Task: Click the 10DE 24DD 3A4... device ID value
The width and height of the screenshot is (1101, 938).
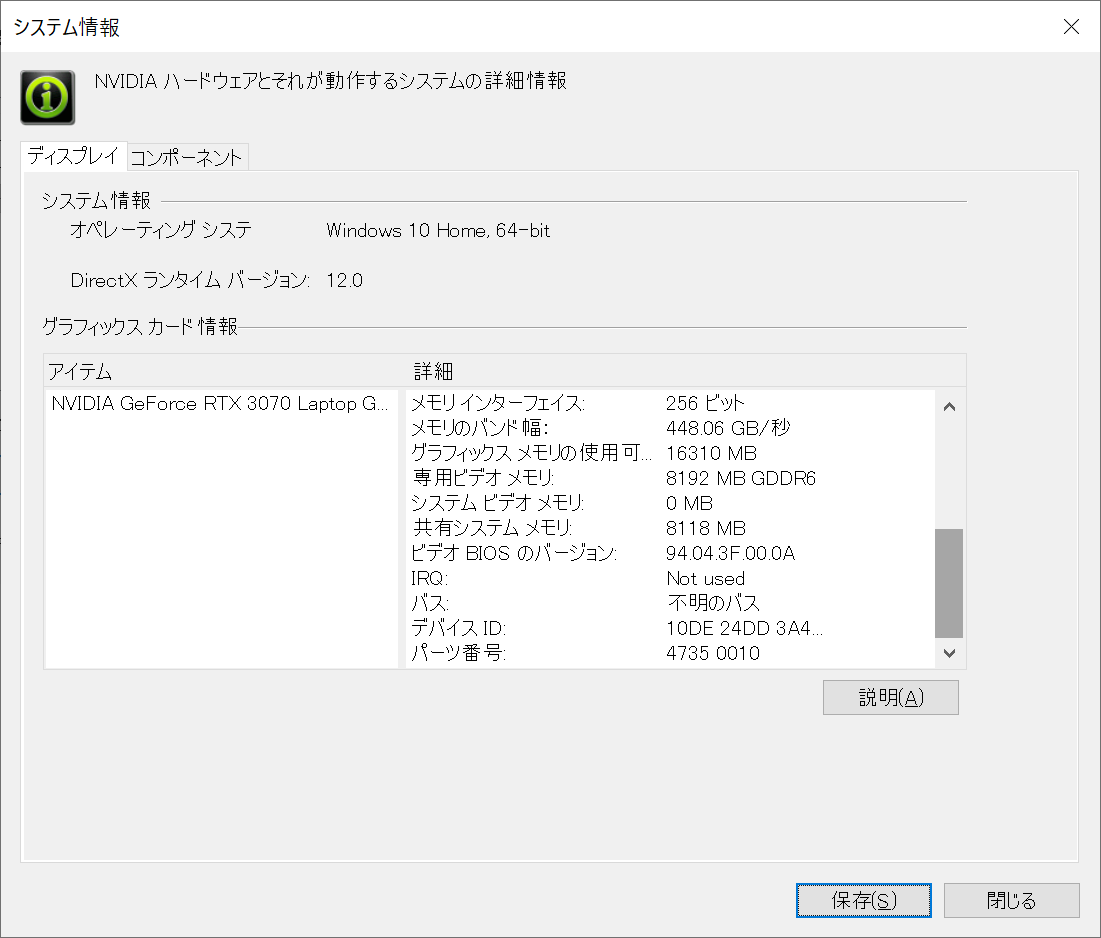Action: tap(744, 628)
